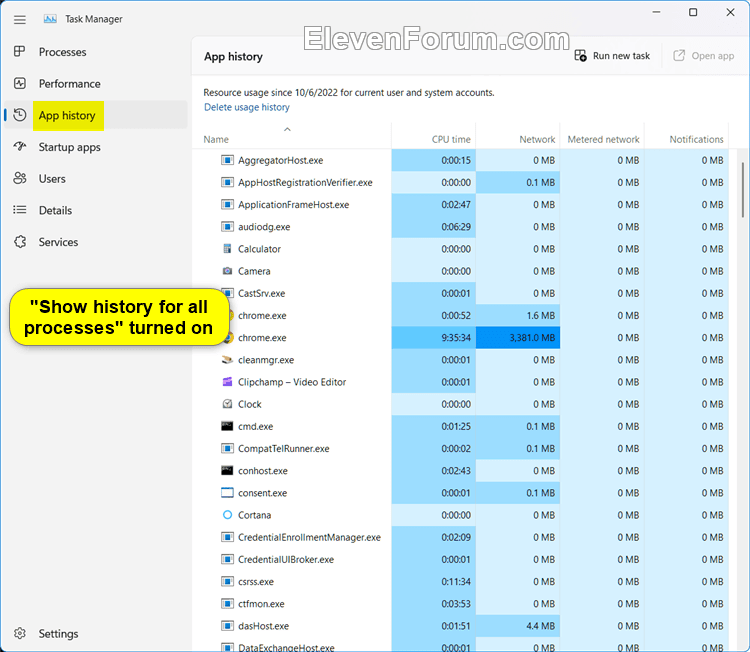Click the cleanmgr.exe icon
The image size is (750, 652).
(227, 360)
